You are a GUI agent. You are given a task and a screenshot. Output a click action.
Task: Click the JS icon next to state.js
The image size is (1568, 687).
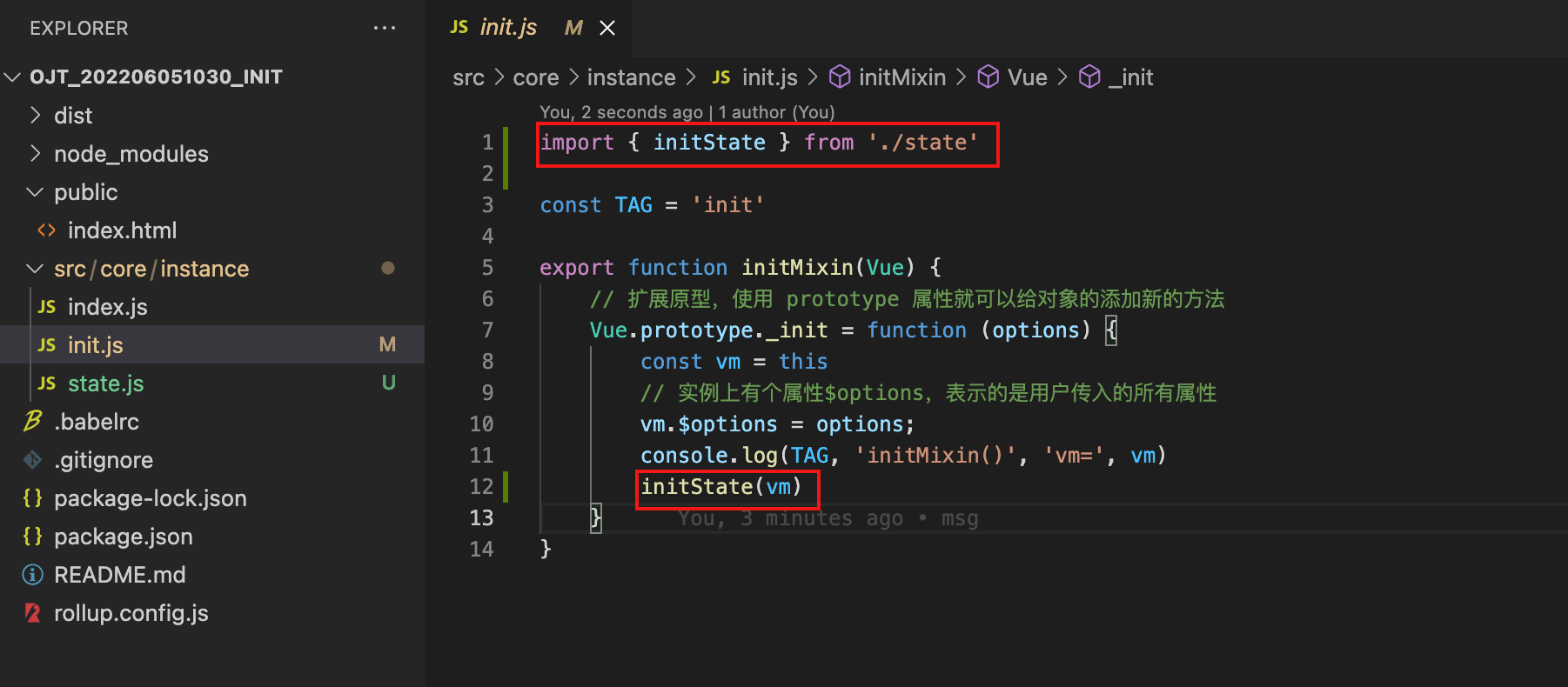click(47, 384)
